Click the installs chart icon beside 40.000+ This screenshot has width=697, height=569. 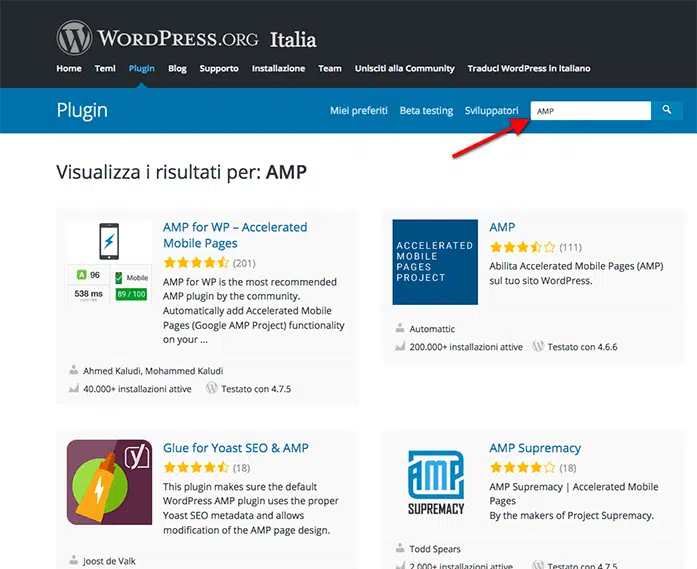coord(74,388)
